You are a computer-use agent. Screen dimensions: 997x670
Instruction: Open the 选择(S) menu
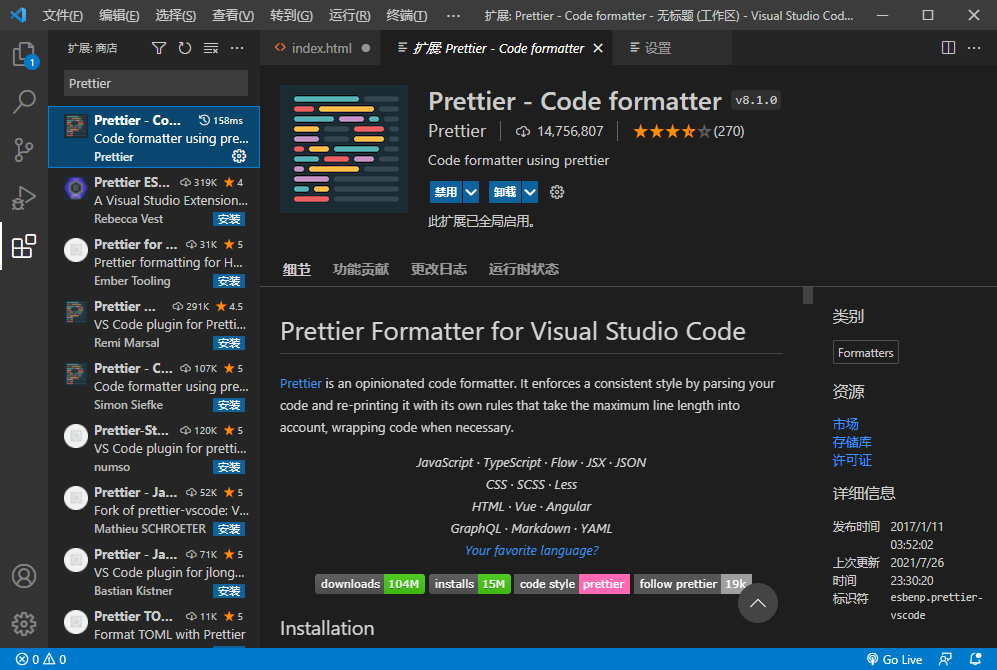tap(175, 15)
